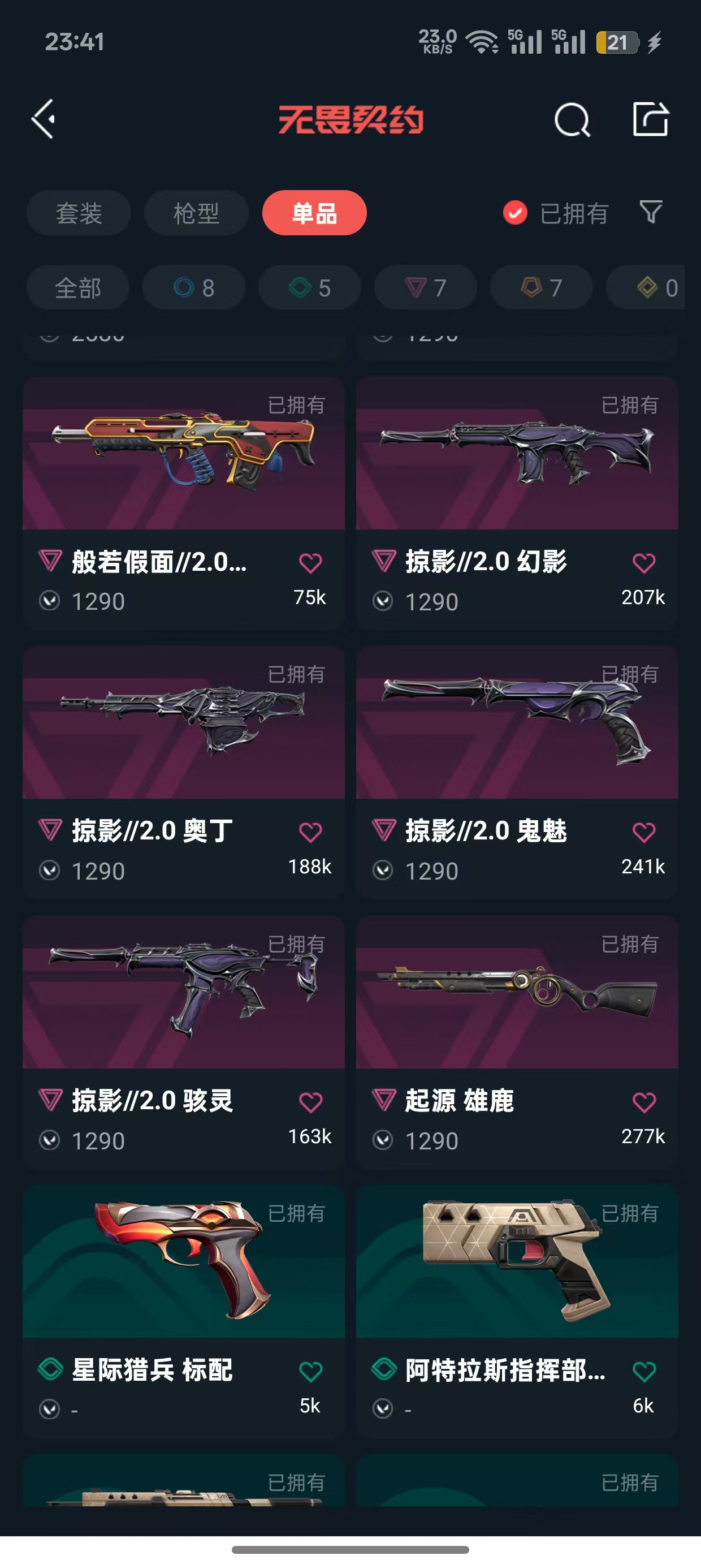Filter by pink triangle rarity 7
The image size is (701, 1568).
click(x=425, y=287)
